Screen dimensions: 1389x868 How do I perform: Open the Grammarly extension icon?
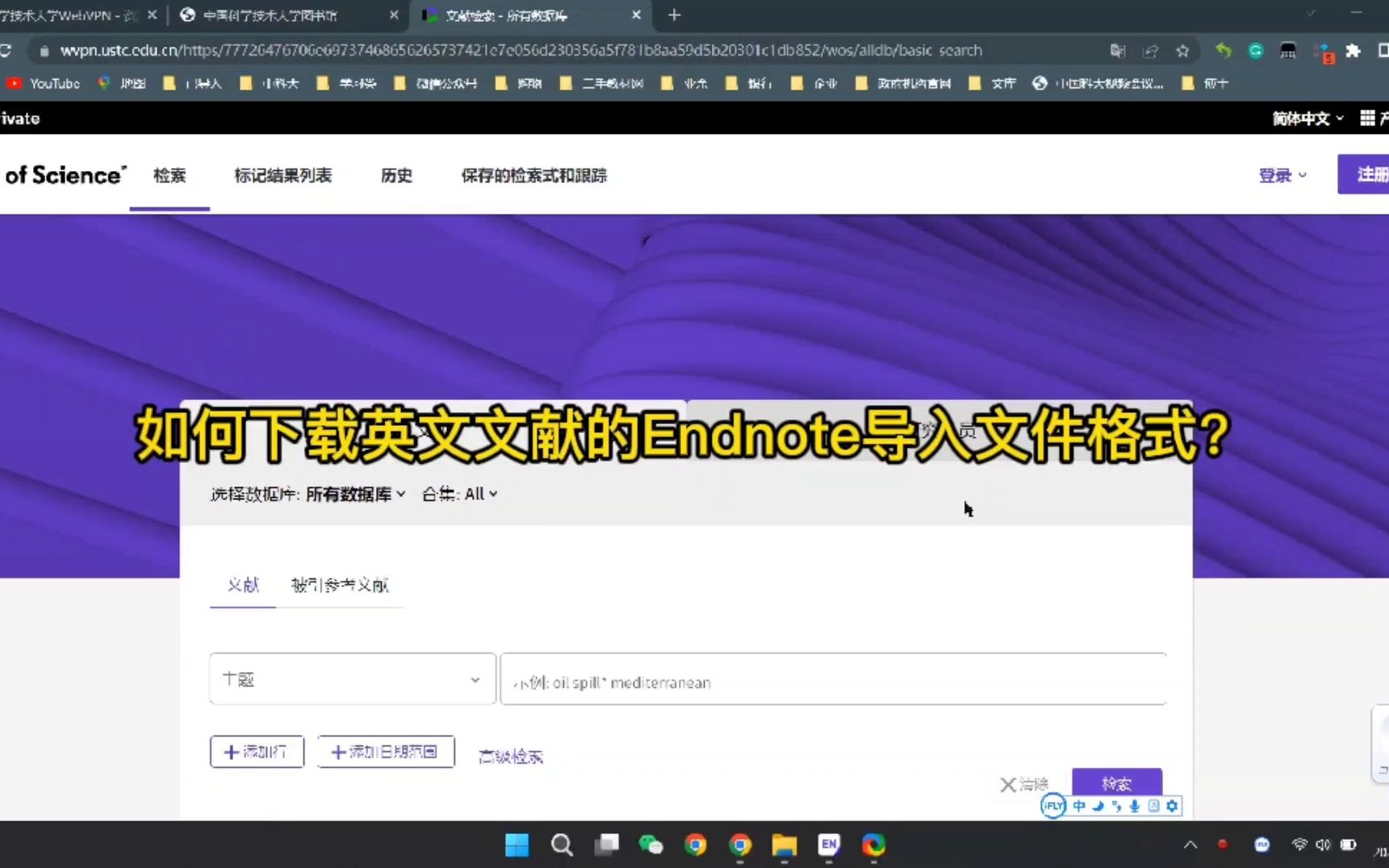coord(1256,51)
